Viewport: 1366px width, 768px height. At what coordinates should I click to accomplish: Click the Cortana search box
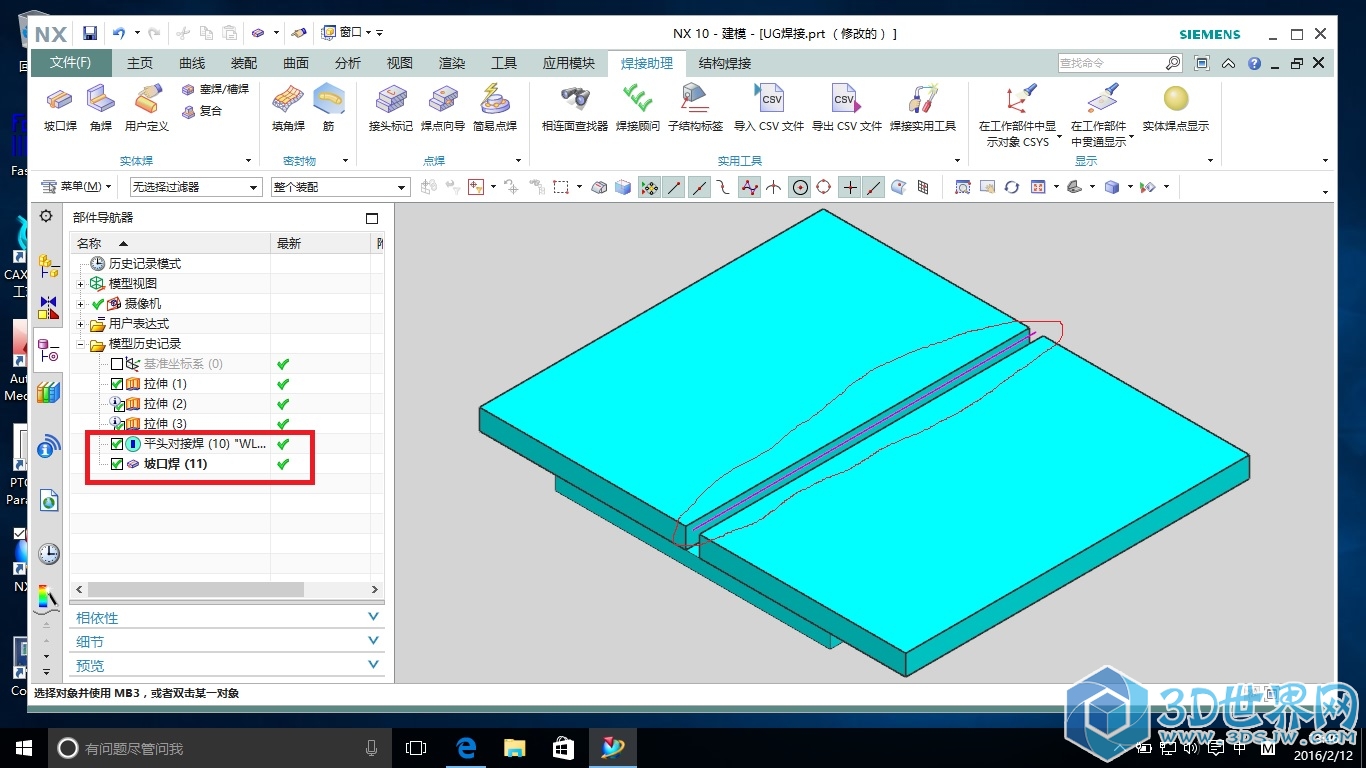click(220, 748)
